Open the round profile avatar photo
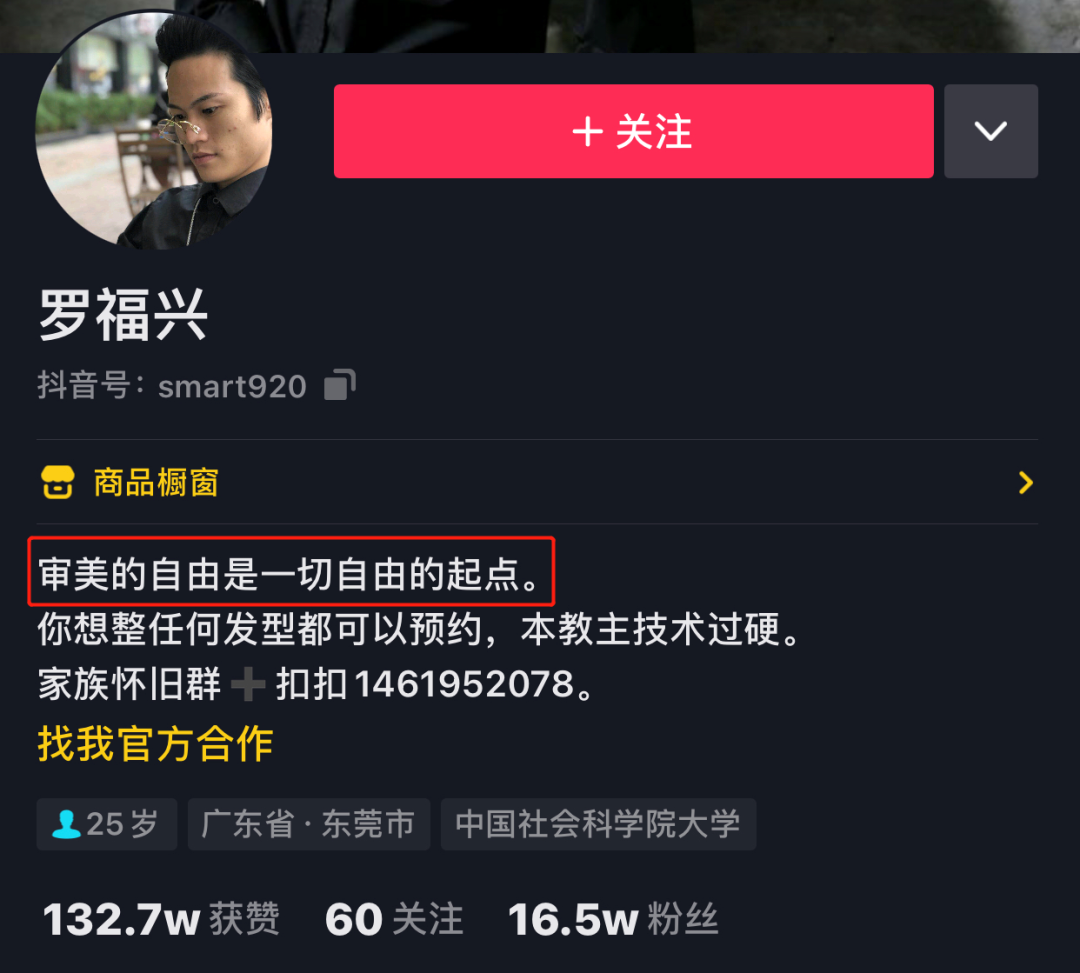The height and width of the screenshot is (973, 1080). 154,129
